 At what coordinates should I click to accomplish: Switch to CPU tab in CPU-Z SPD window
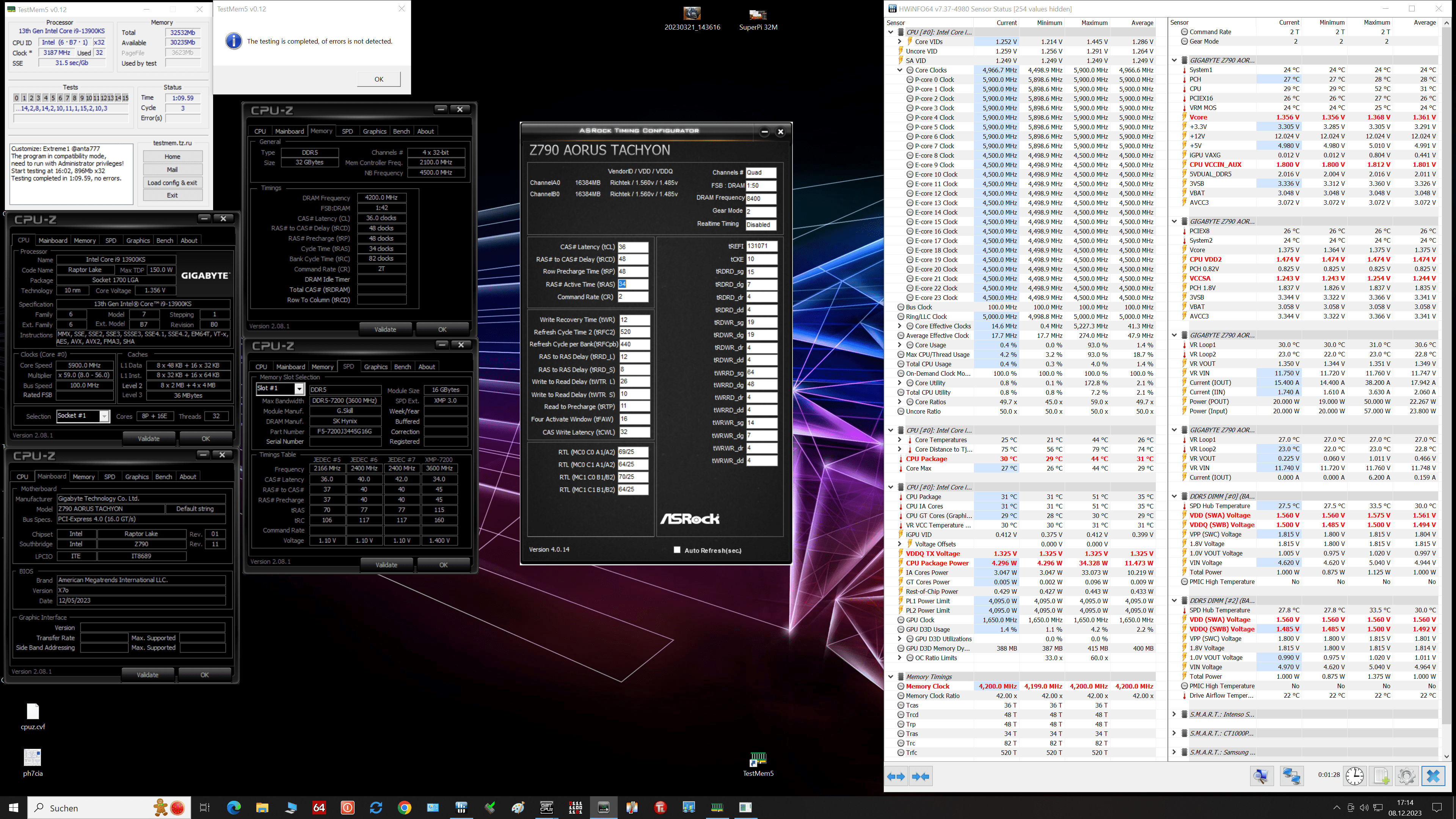click(x=261, y=367)
